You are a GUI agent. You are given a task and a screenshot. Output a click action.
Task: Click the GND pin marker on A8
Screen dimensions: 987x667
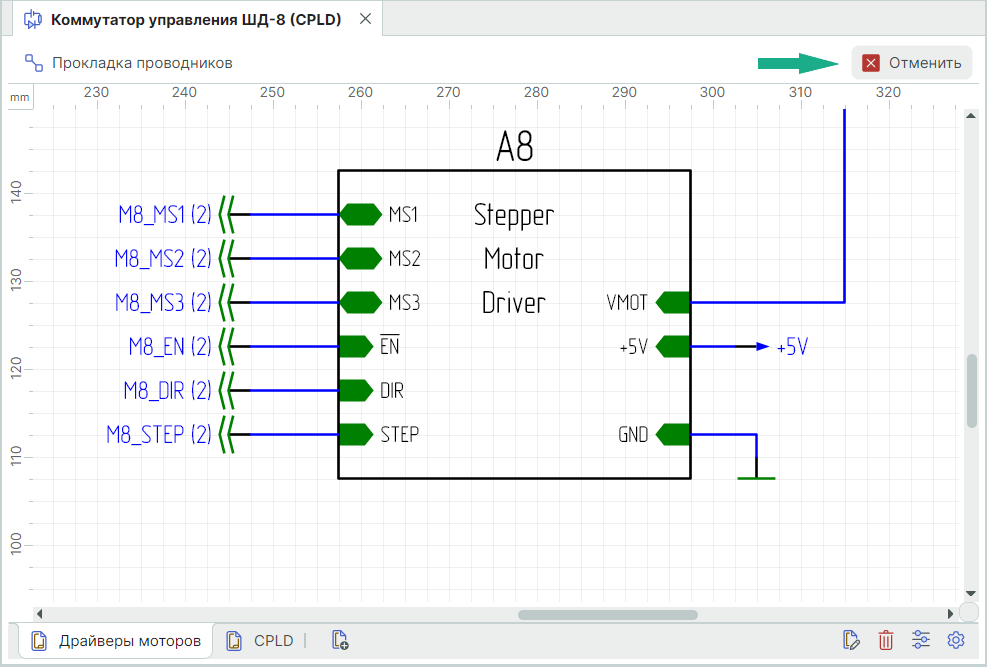click(x=673, y=435)
